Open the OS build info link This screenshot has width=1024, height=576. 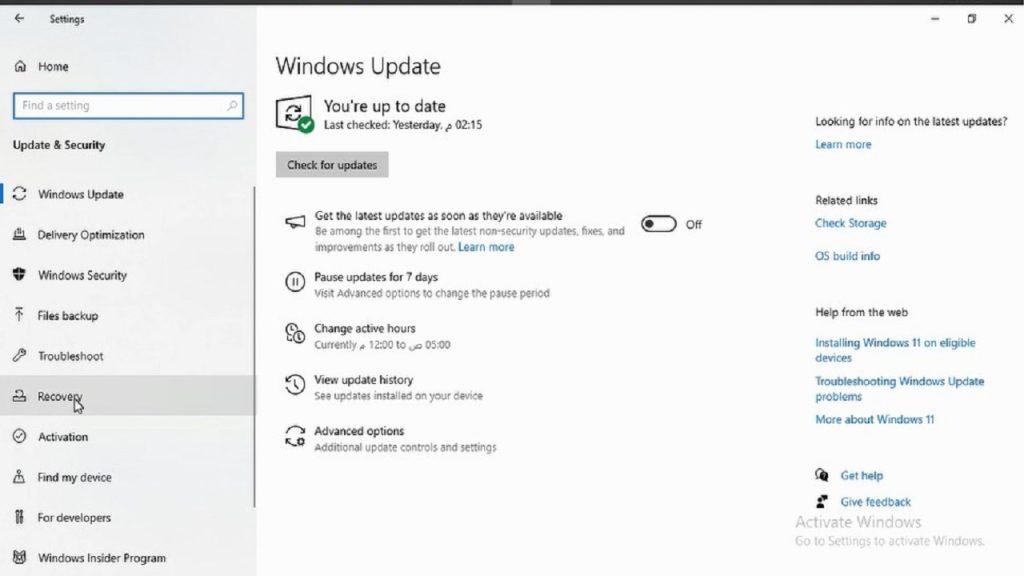pos(847,257)
